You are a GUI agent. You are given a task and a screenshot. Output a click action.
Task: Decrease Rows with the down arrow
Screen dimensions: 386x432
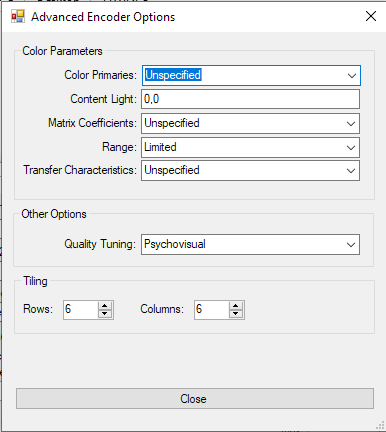point(105,314)
